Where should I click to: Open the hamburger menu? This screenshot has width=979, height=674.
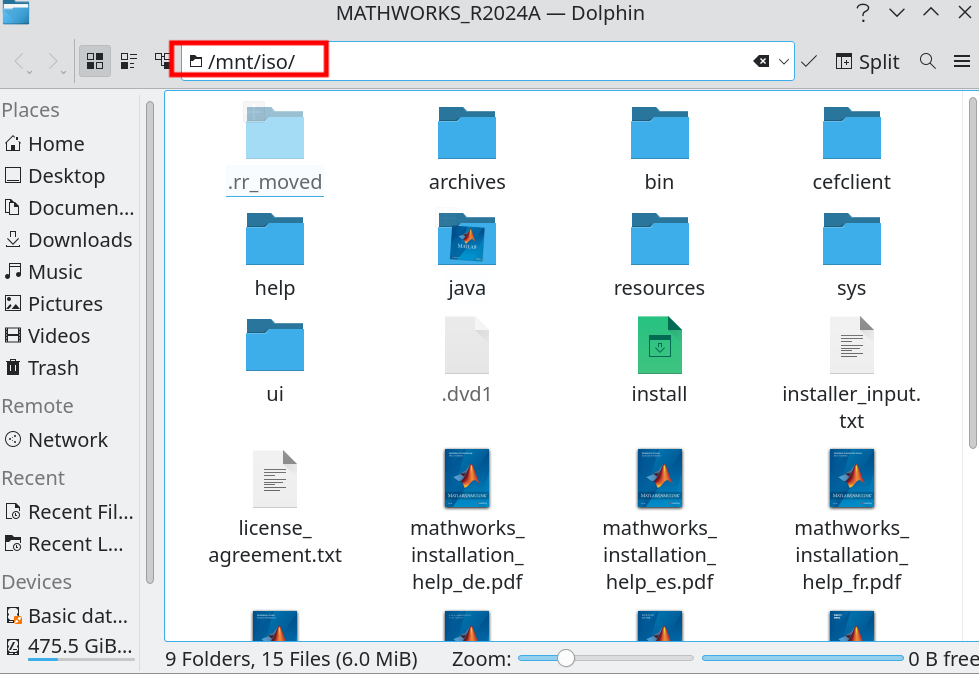pos(962,61)
